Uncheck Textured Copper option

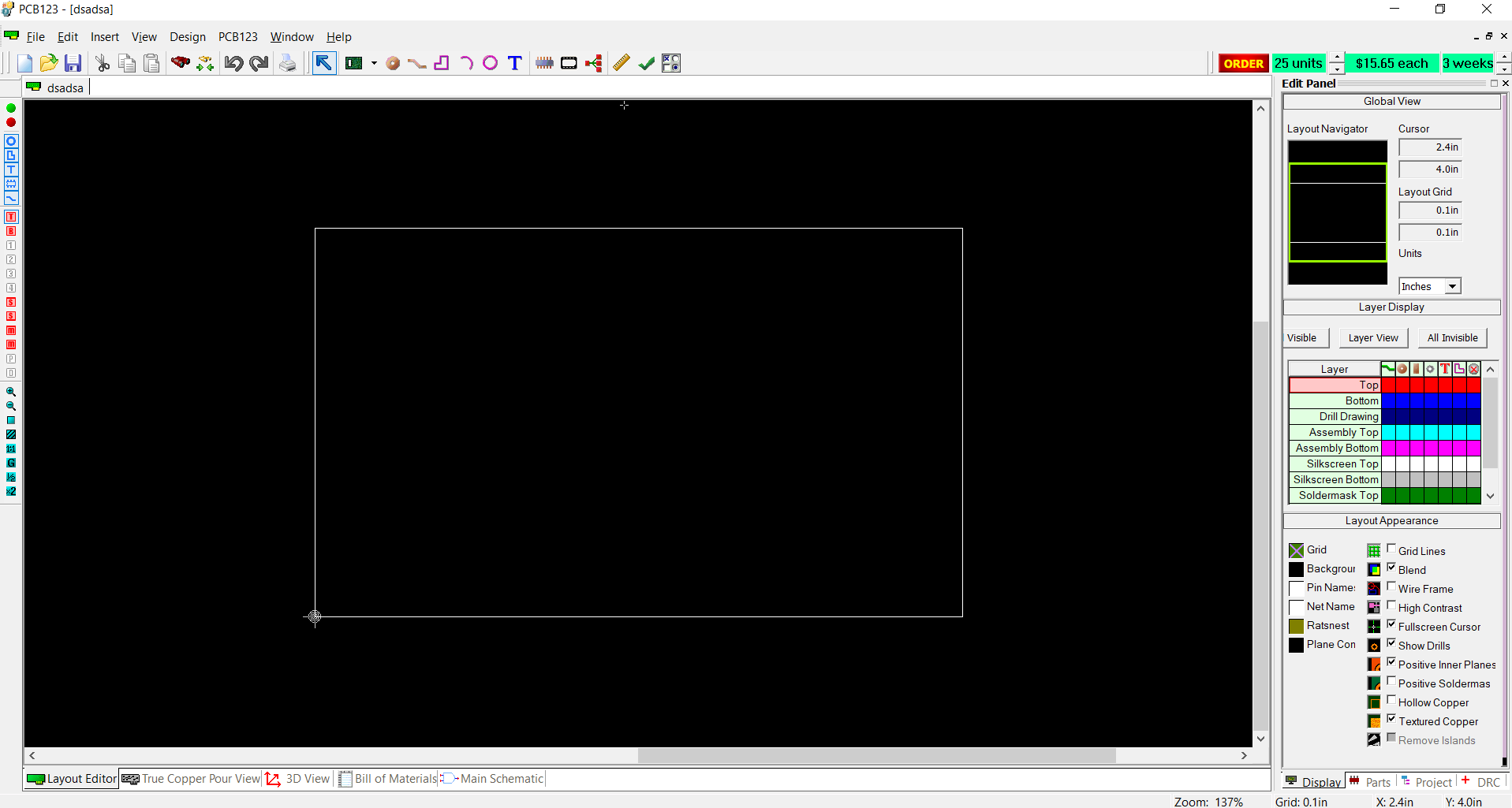(x=1391, y=718)
